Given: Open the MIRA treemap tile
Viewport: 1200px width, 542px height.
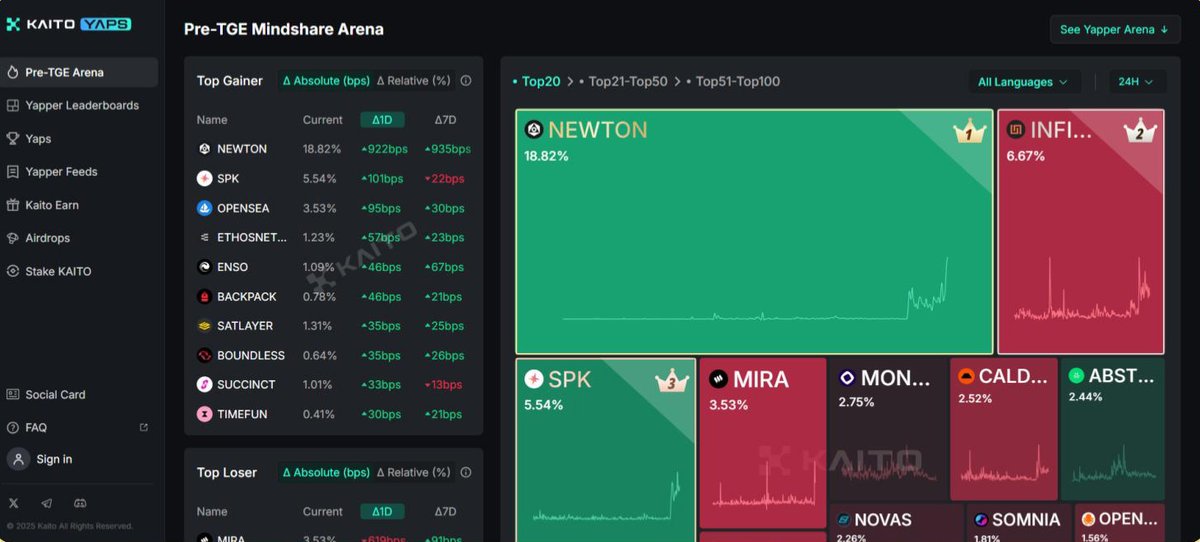Looking at the screenshot, I should (763, 443).
